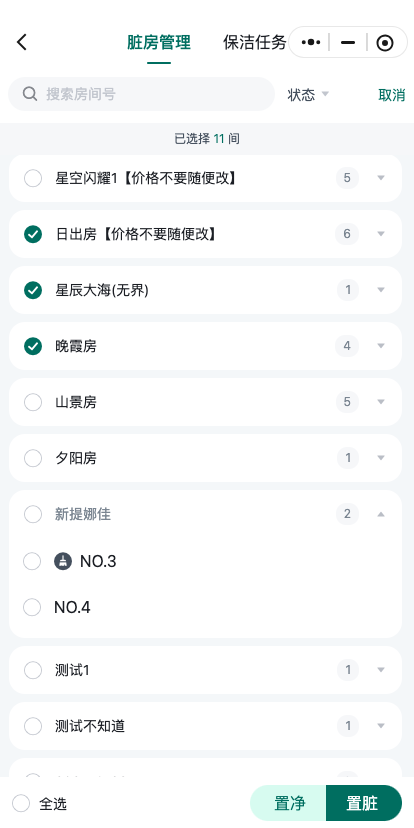This screenshot has width=414, height=828.
Task: Select room NO.4 checkbox
Action: tap(32, 607)
